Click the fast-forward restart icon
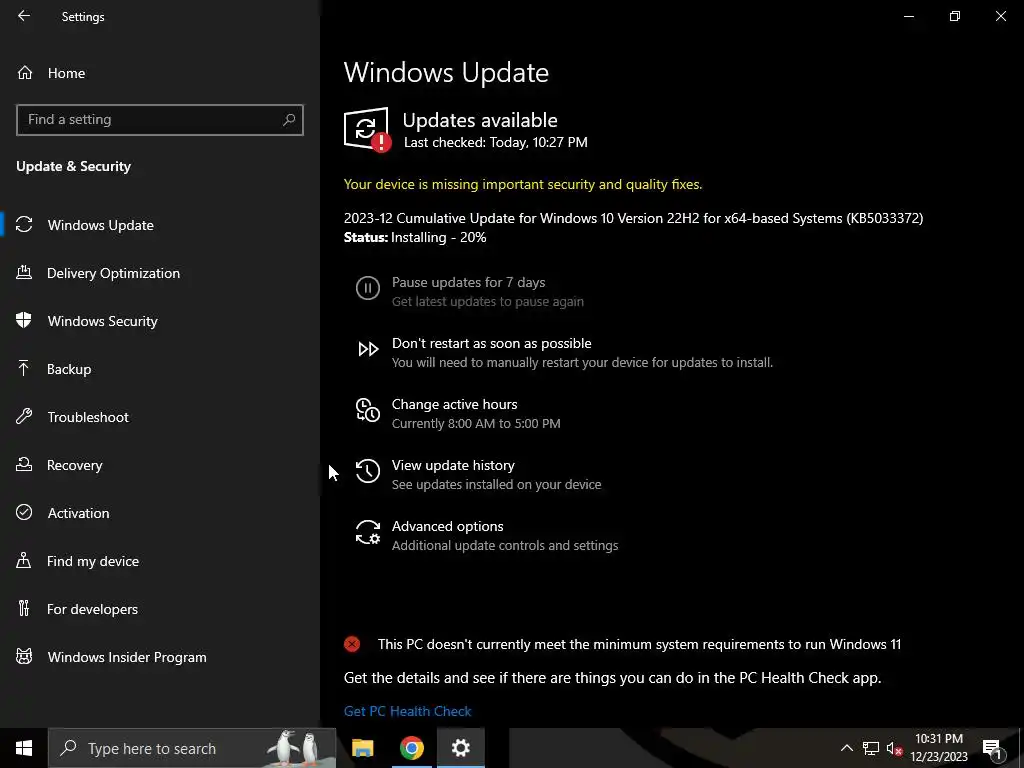The width and height of the screenshot is (1024, 768). [x=368, y=349]
